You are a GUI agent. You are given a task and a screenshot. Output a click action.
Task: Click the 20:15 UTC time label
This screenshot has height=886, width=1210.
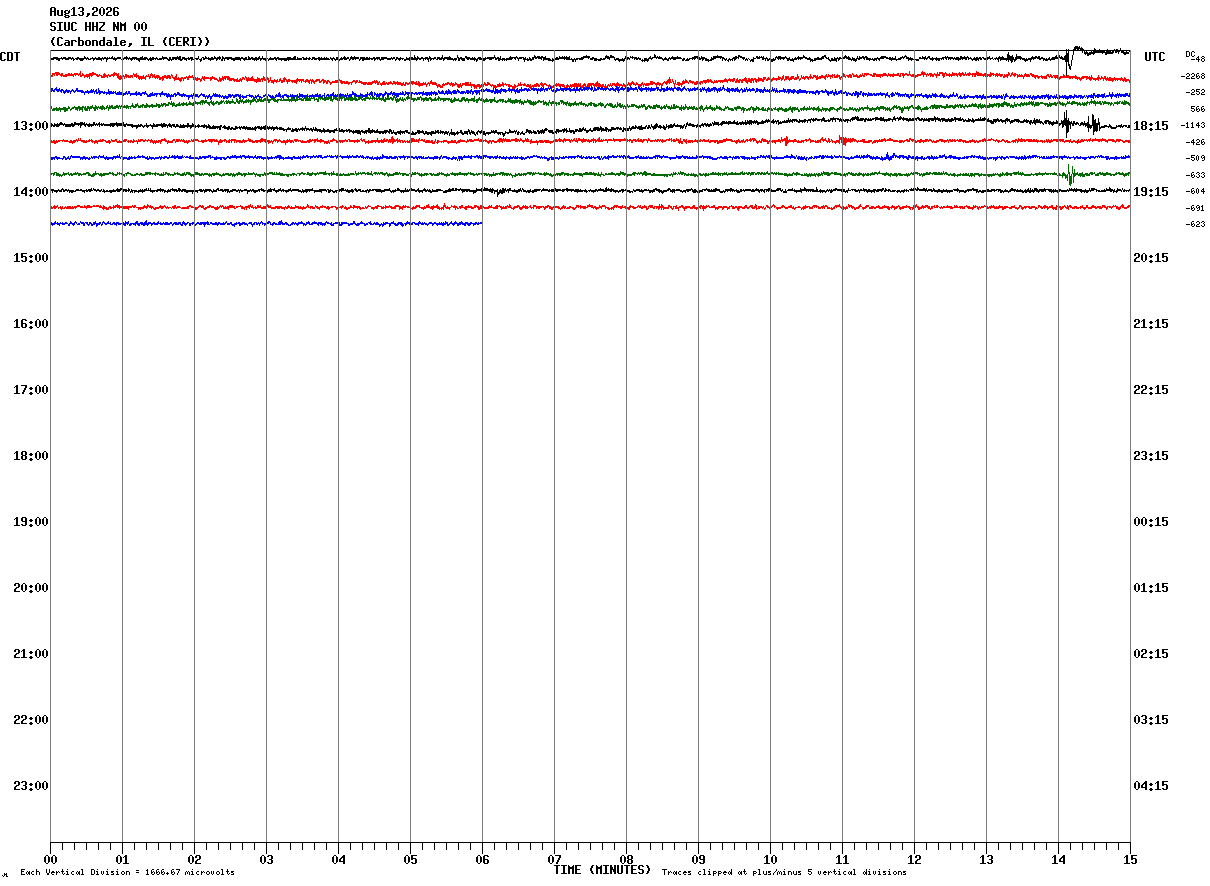(1151, 258)
